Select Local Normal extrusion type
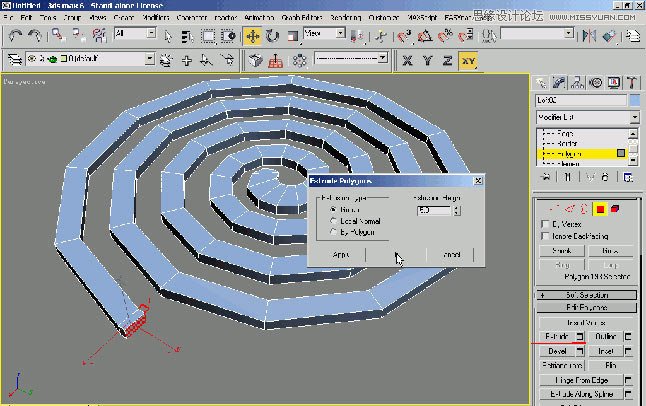646x406 pixels. tap(333, 221)
